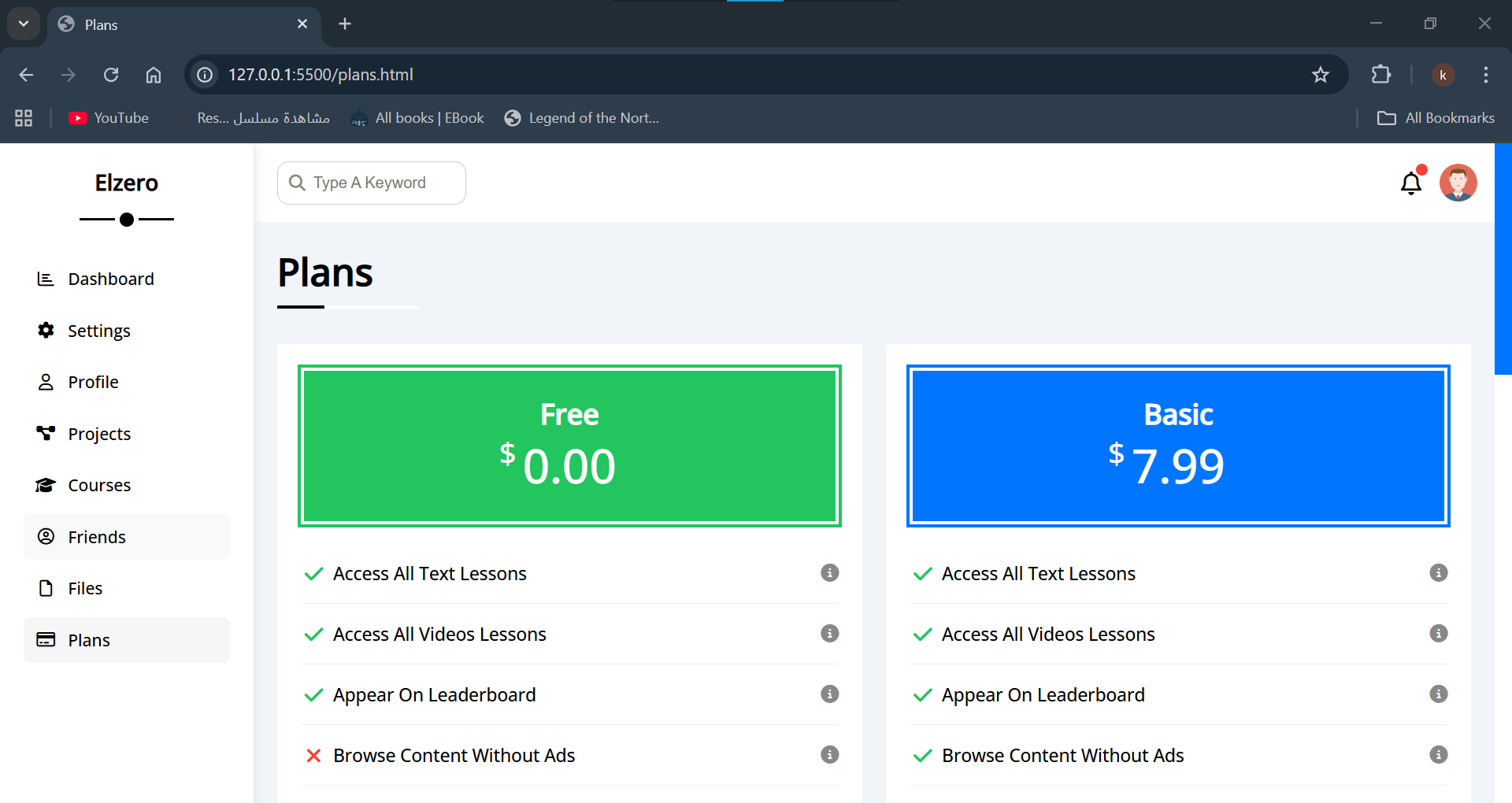The image size is (1512, 803).
Task: Open the notification bell icon
Action: click(x=1411, y=183)
